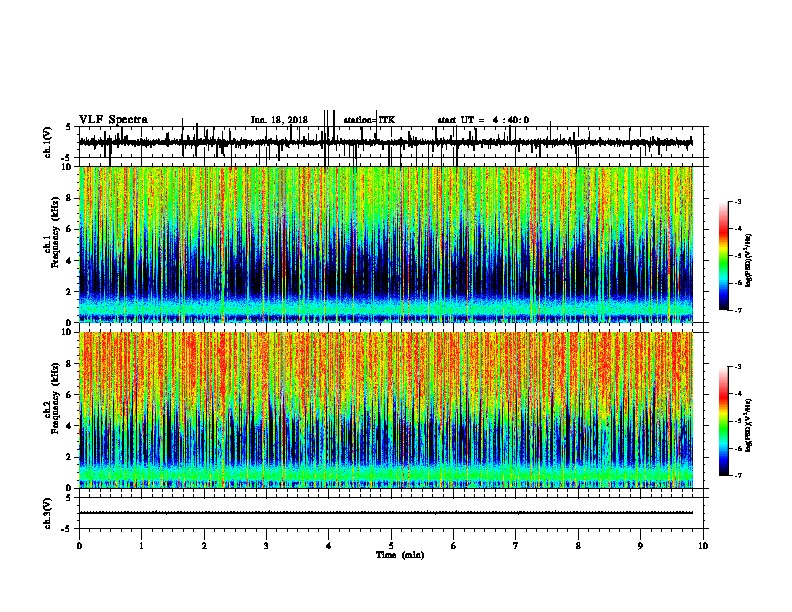
Task: Click the ch.2 spectrogram color bar
Action: [x=724, y=421]
